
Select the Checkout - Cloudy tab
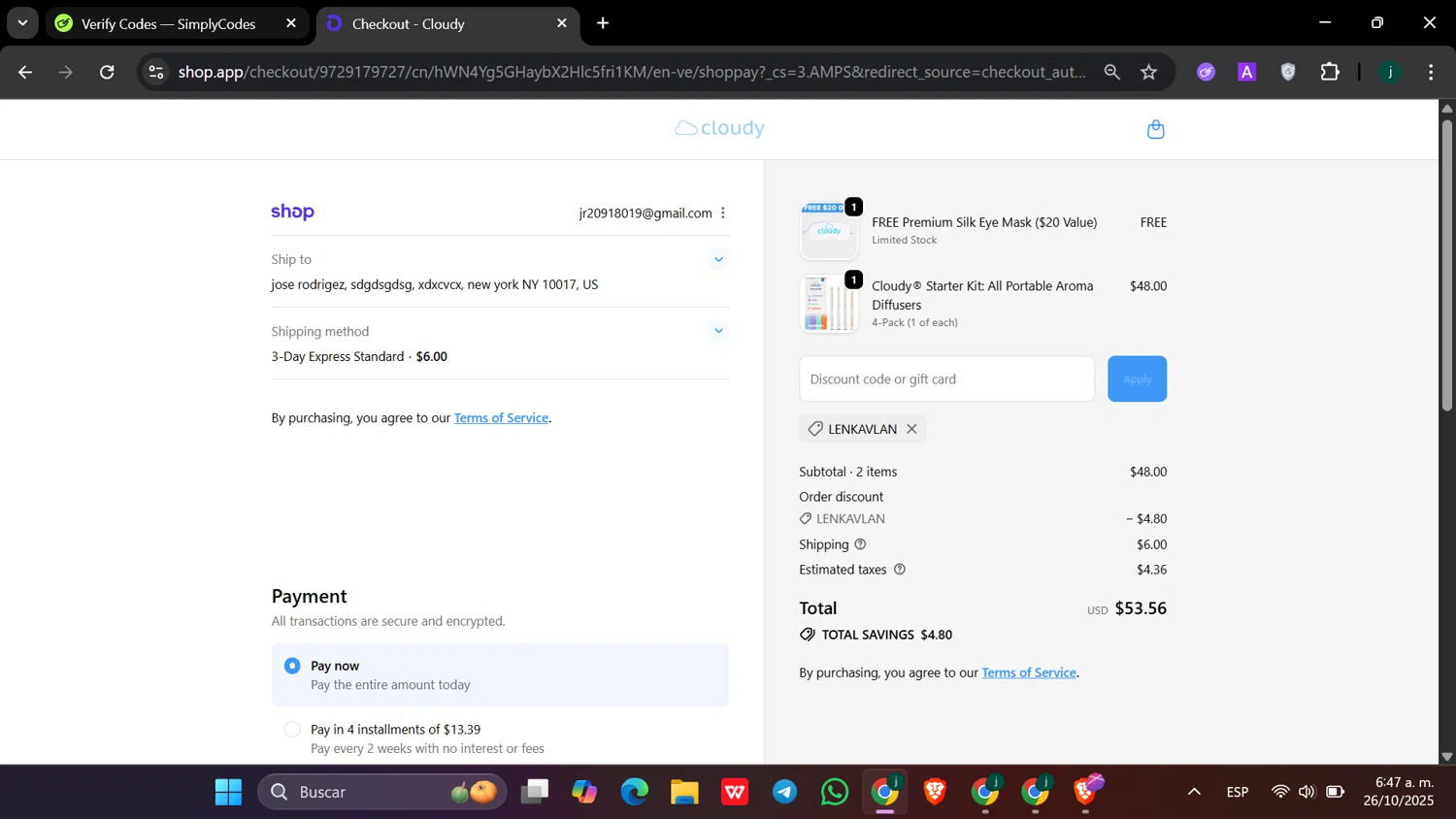point(447,23)
